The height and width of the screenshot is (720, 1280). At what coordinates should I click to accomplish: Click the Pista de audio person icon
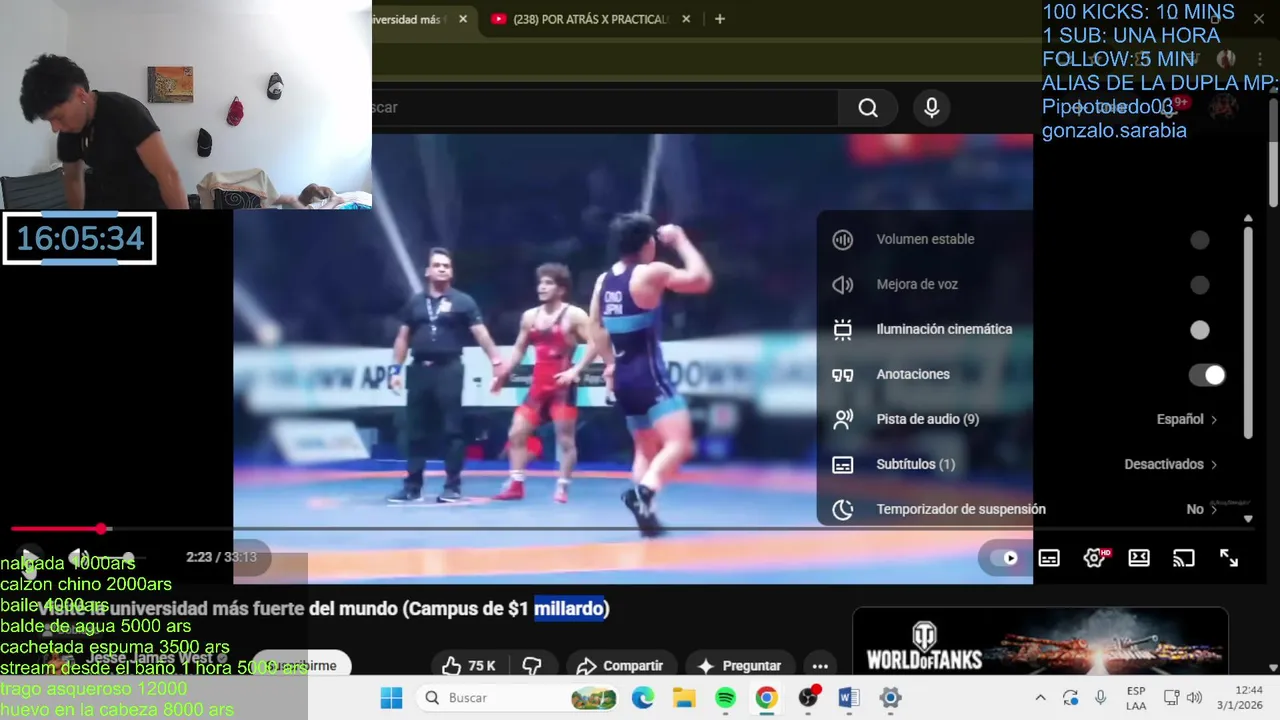(x=843, y=419)
